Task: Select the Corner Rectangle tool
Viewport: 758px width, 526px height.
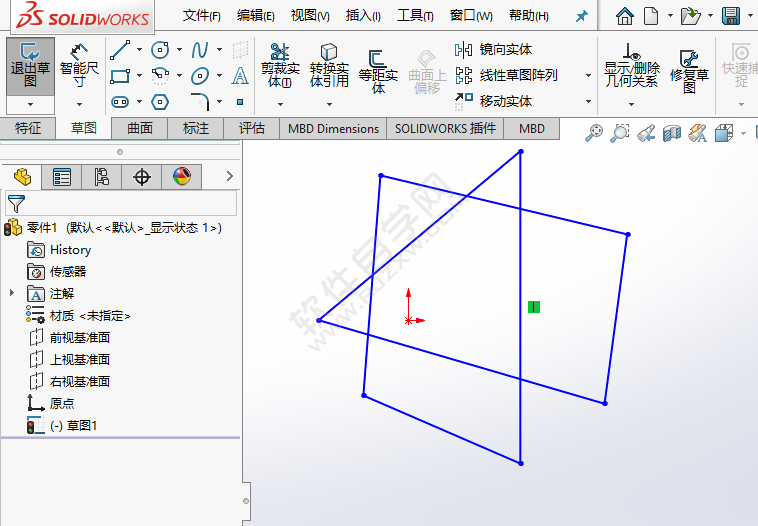Action: 120,76
